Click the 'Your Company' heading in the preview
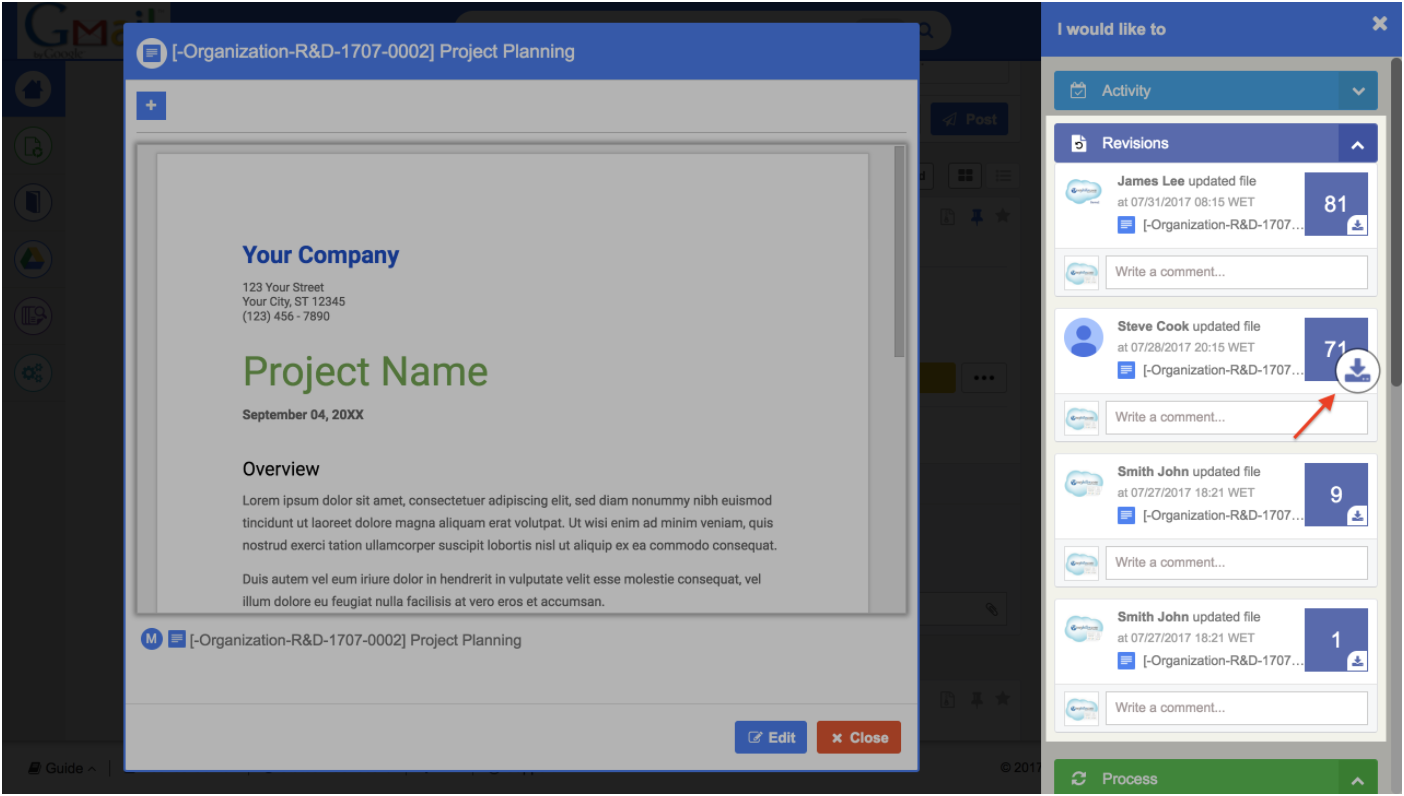 point(320,255)
